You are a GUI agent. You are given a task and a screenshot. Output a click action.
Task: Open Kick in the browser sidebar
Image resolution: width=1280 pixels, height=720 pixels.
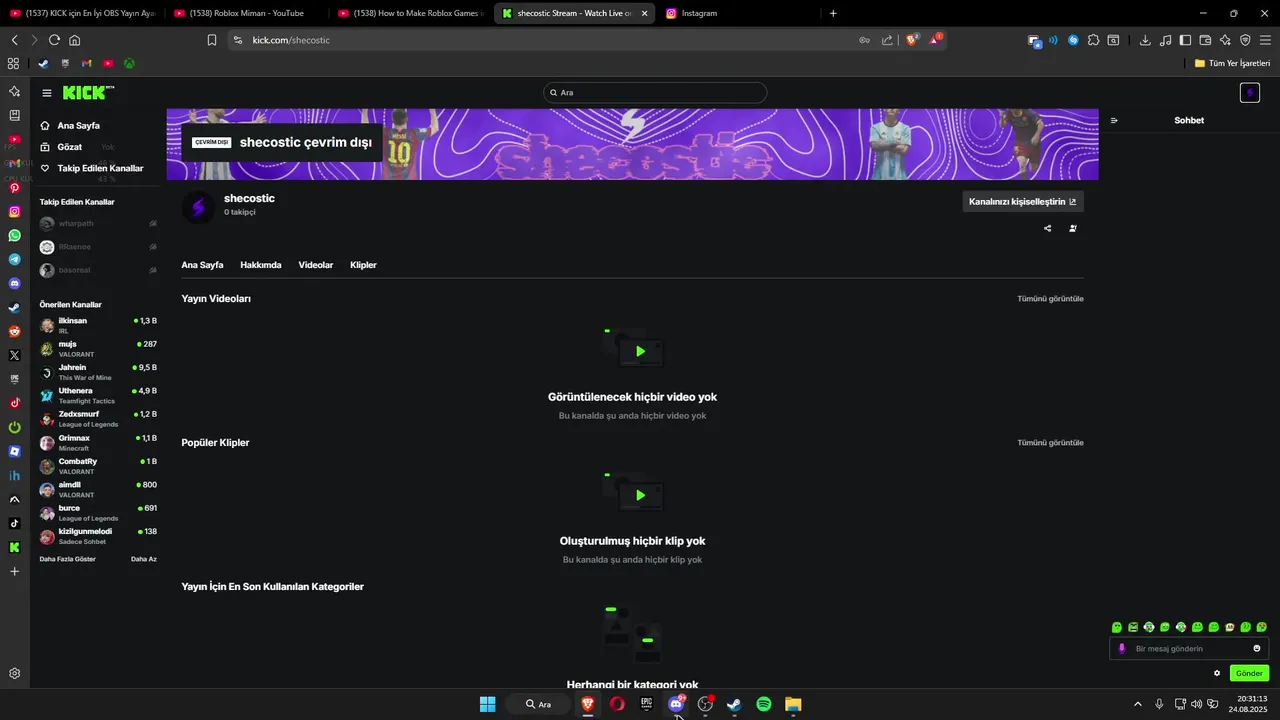[x=14, y=547]
